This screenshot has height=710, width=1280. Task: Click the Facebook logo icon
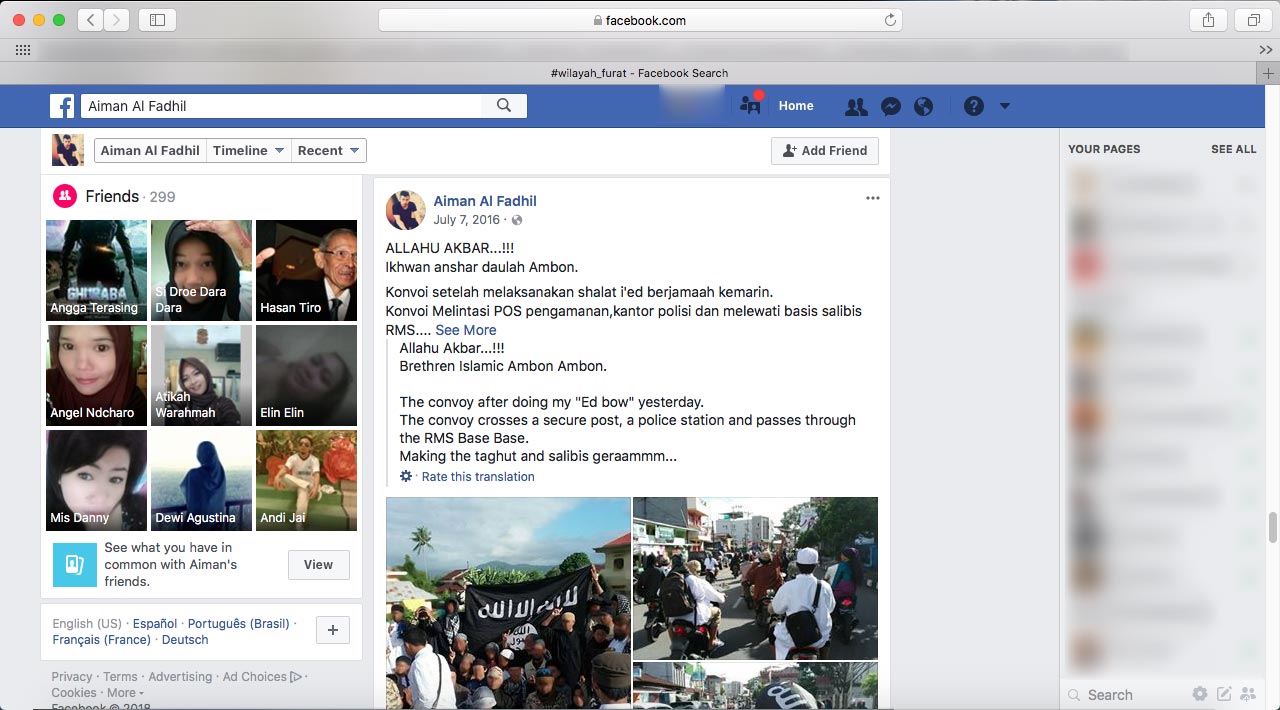pos(62,106)
